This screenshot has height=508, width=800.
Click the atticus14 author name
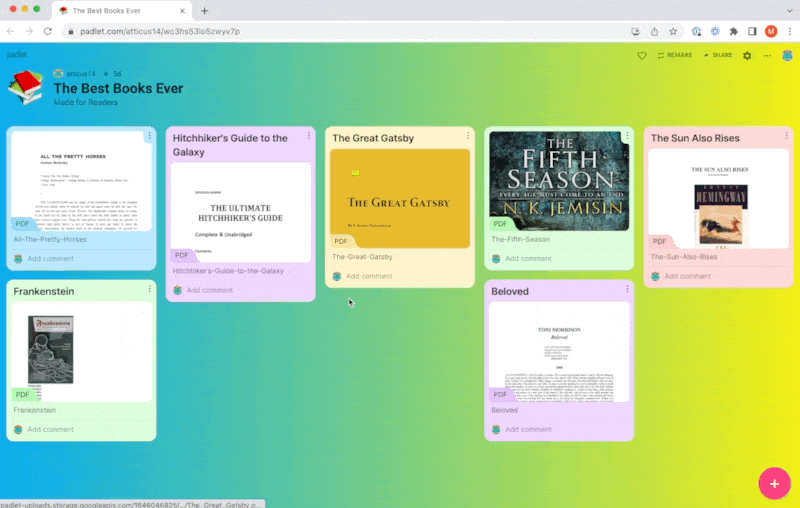(x=81, y=74)
